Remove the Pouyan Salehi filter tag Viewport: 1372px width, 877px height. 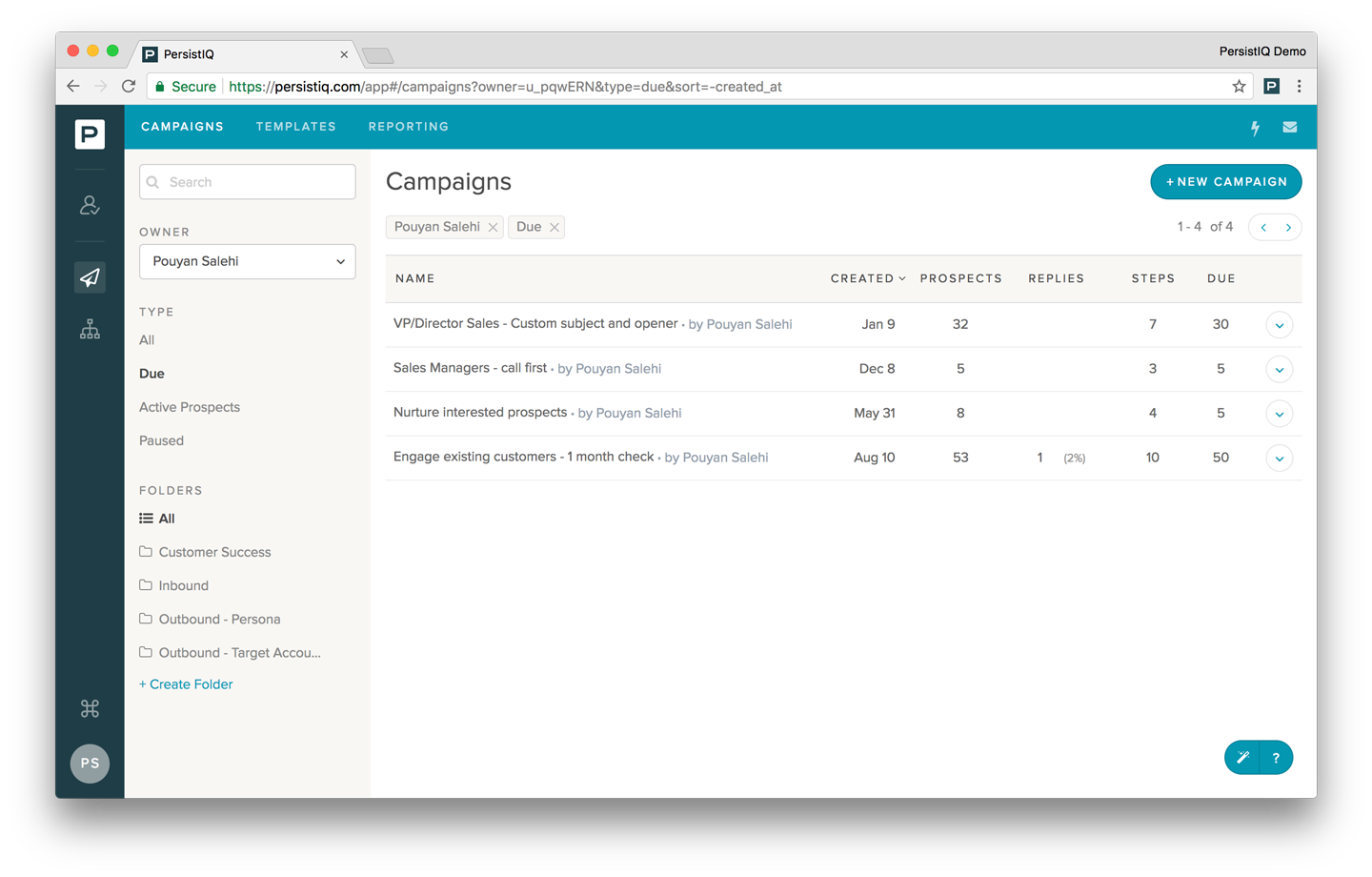coord(493,227)
